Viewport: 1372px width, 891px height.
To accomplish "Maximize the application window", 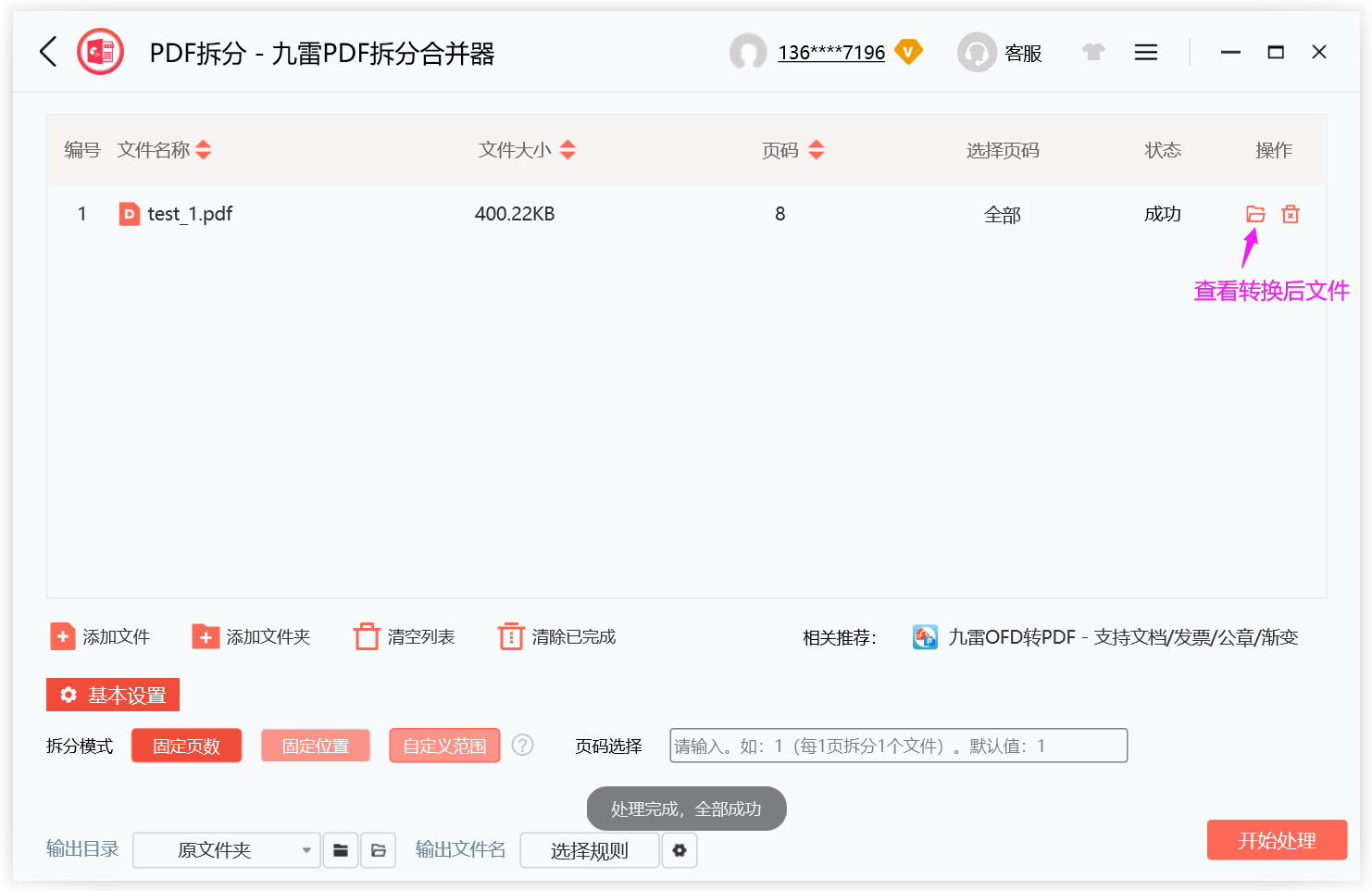I will click(1276, 52).
